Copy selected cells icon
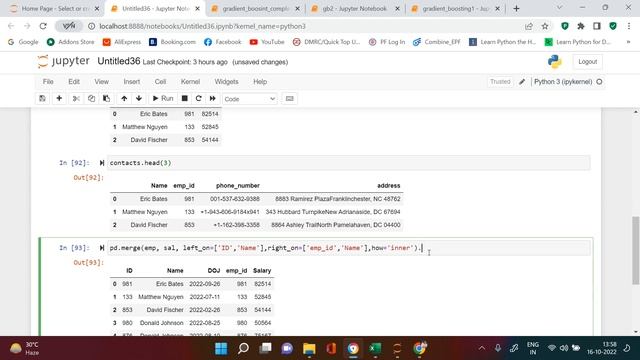This screenshot has height=360, width=640. tap(91, 98)
